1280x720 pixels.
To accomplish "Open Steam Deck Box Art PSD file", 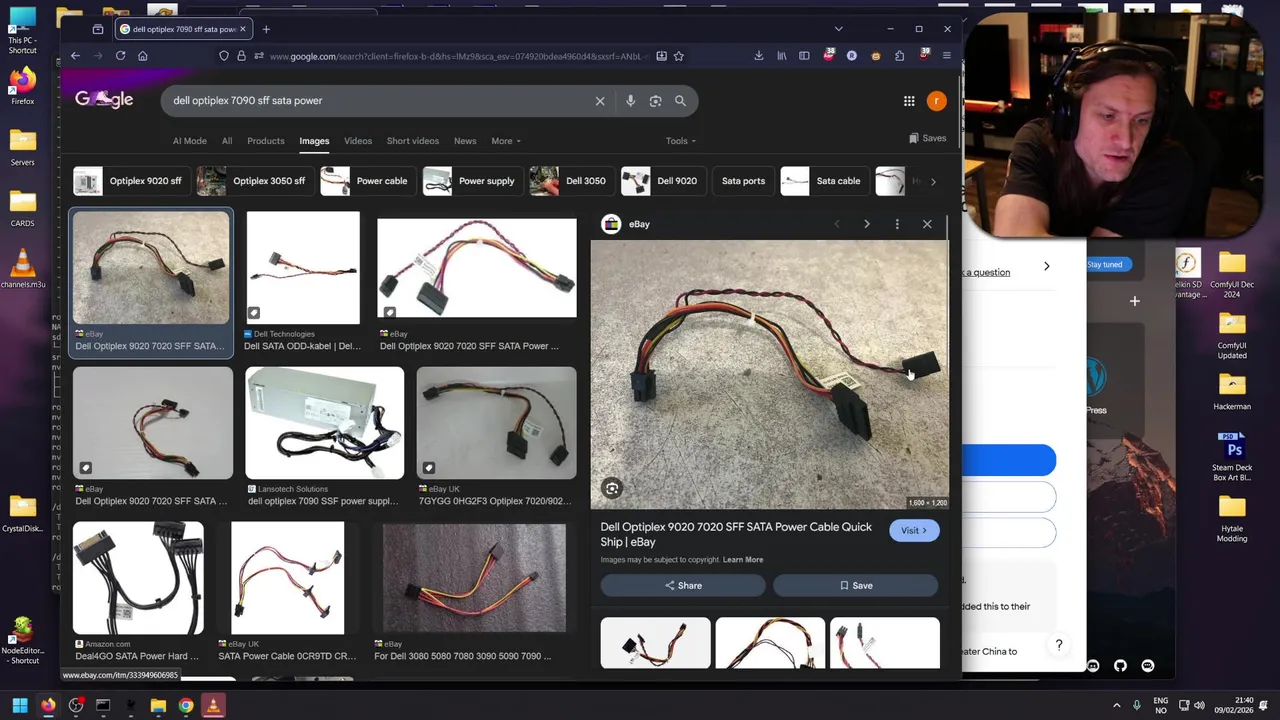I will coord(1232,456).
